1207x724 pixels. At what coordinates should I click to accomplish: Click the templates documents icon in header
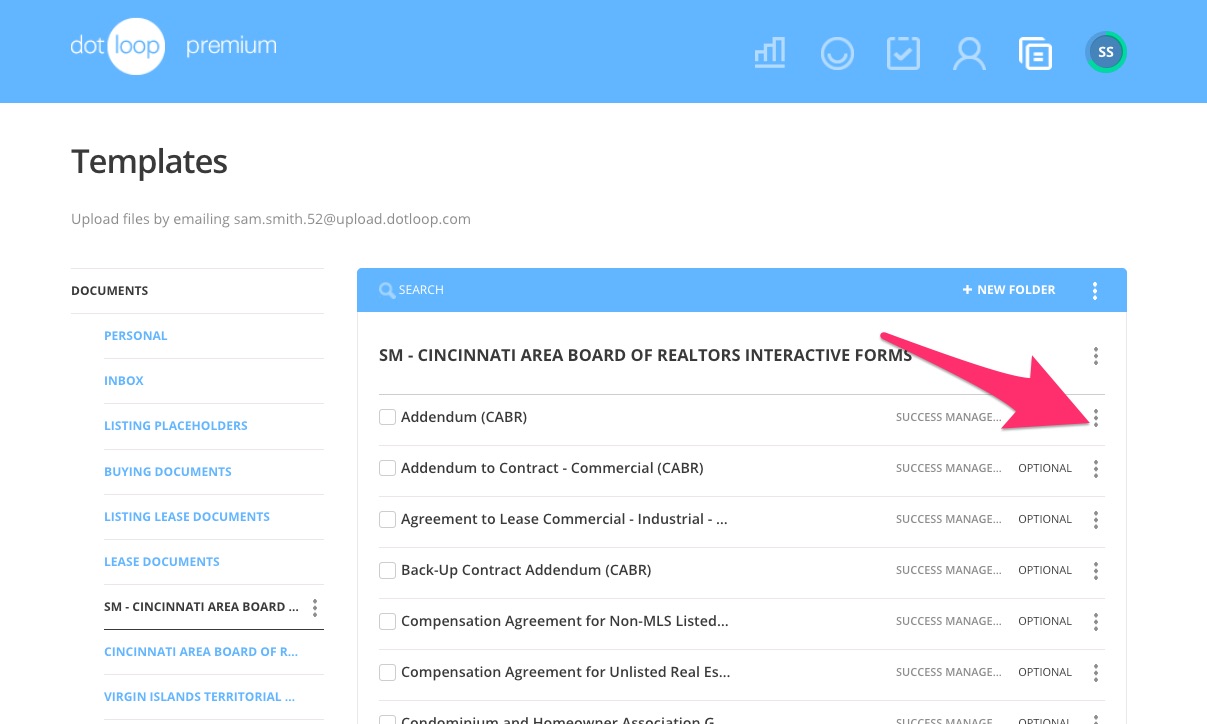tap(1035, 53)
